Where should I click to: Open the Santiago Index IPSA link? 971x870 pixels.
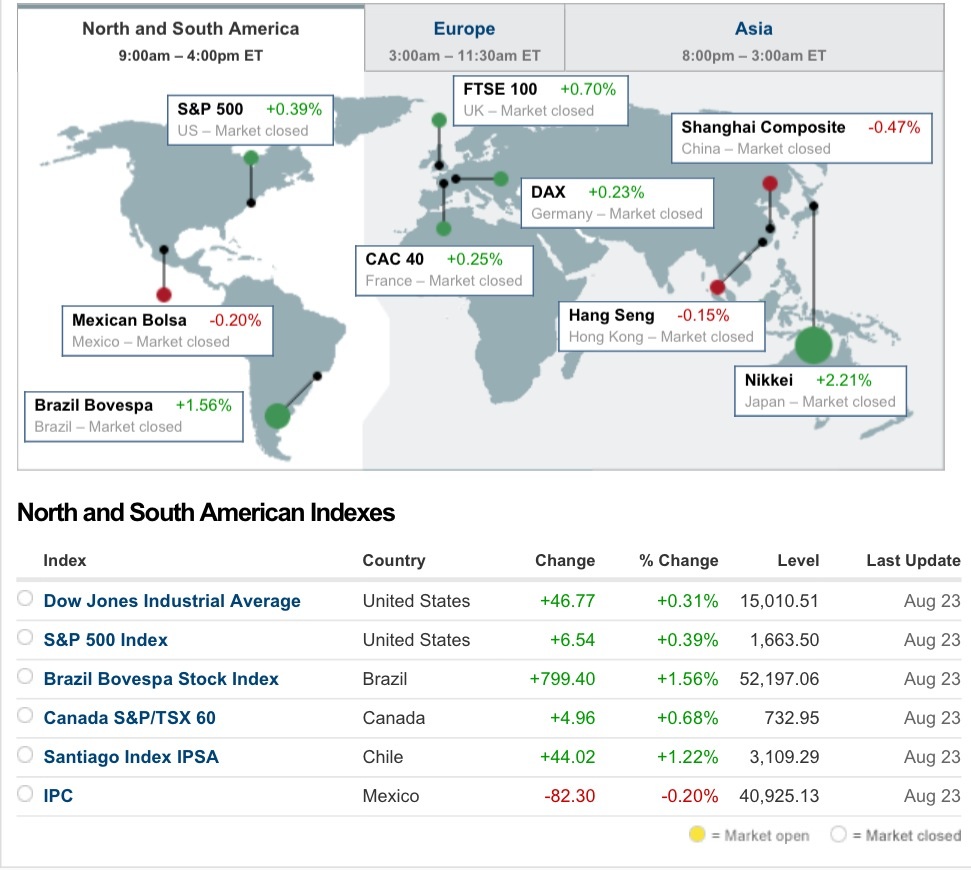(x=131, y=757)
